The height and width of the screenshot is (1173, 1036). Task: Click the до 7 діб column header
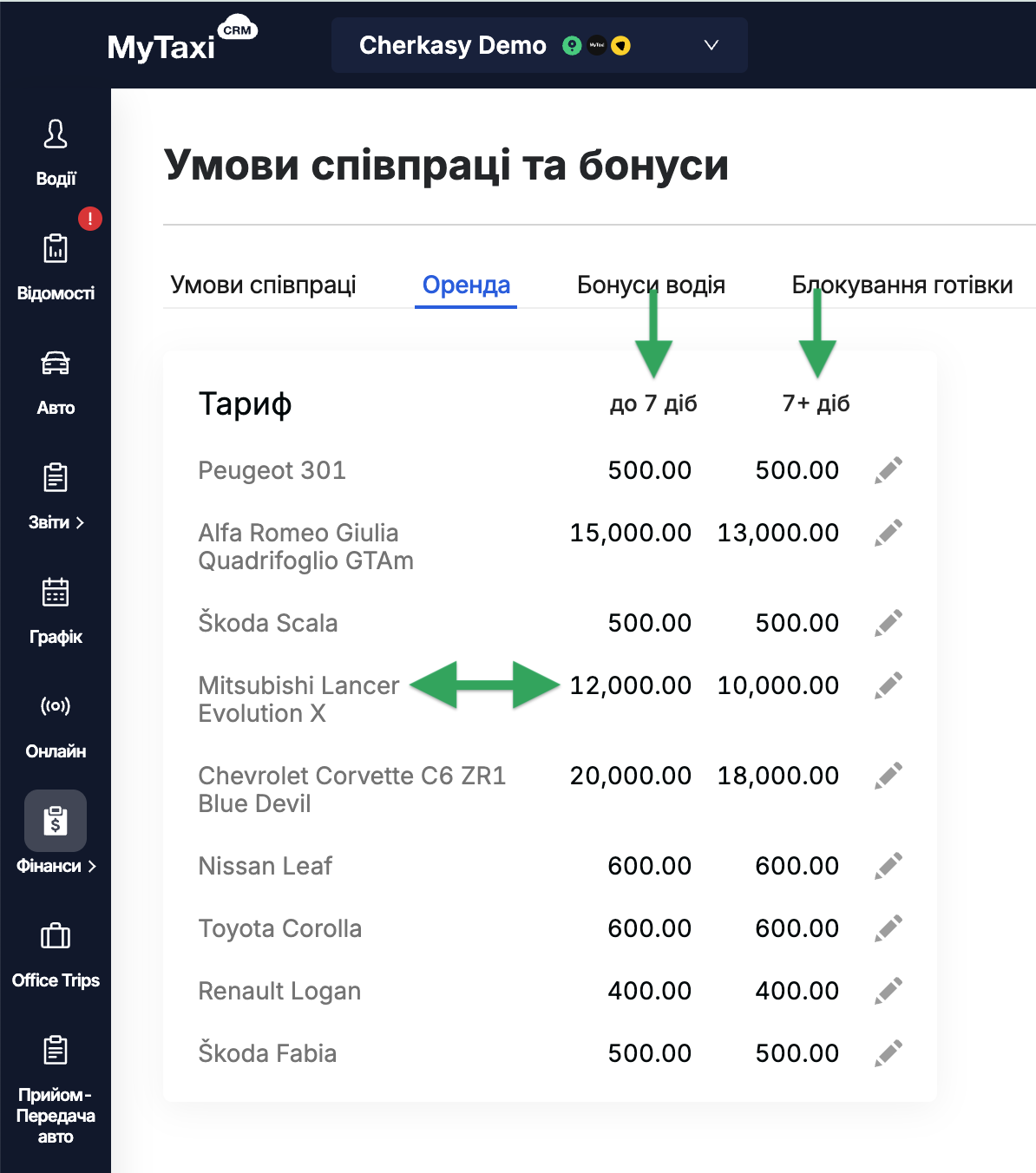click(x=653, y=403)
